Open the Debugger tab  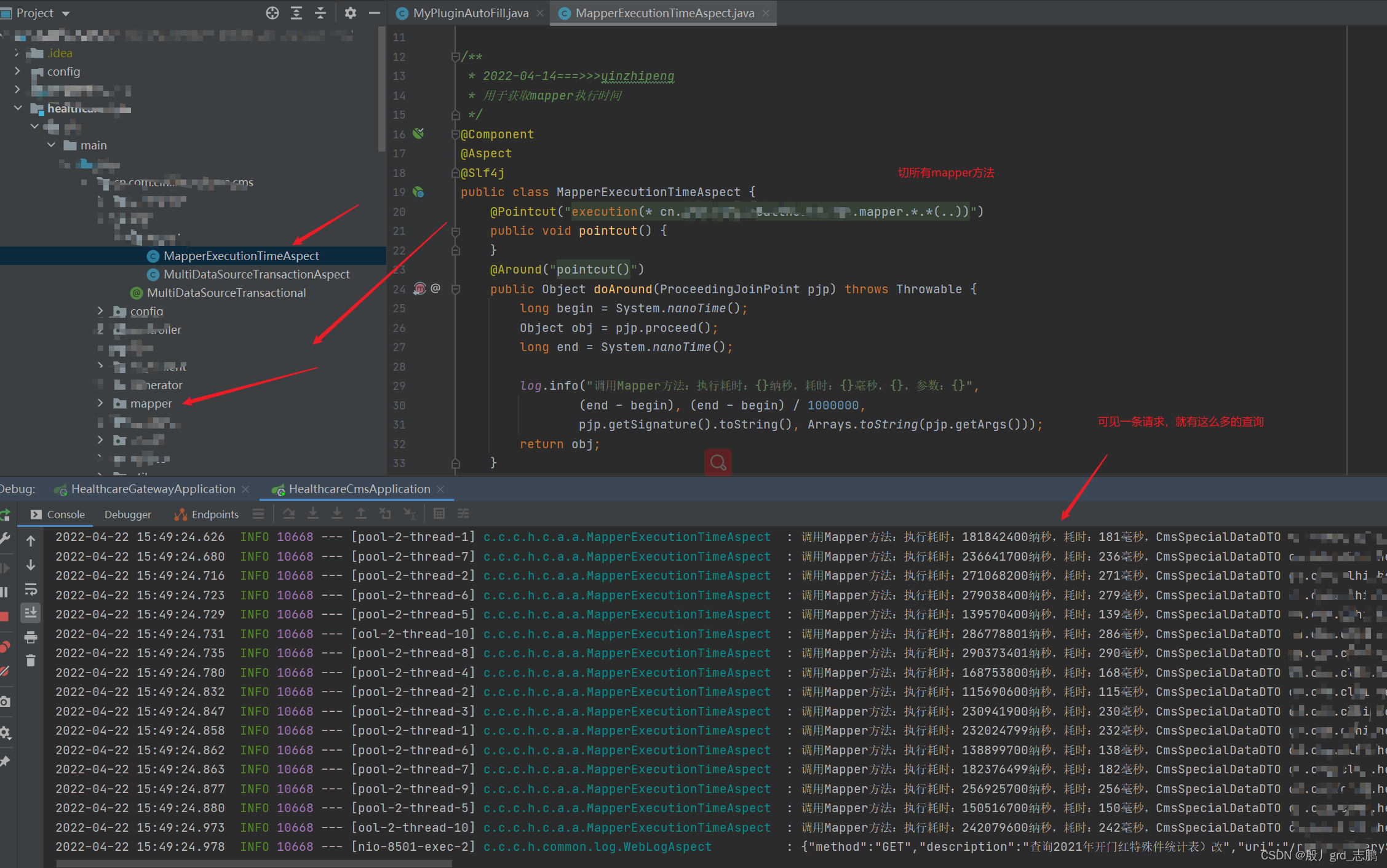[x=127, y=515]
